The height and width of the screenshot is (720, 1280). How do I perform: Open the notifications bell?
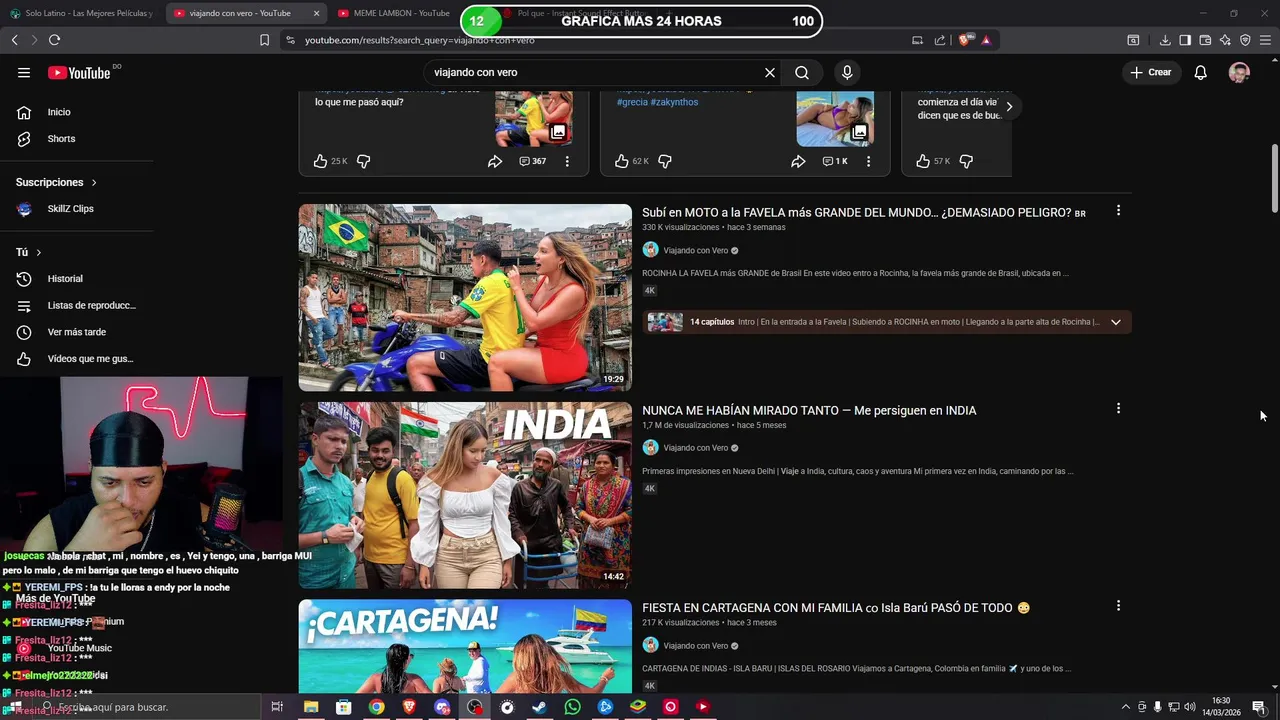point(1200,72)
